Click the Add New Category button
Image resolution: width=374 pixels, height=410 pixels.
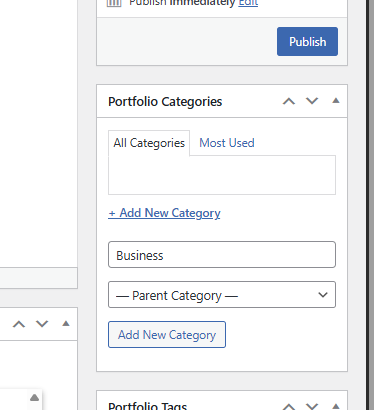coord(167,335)
